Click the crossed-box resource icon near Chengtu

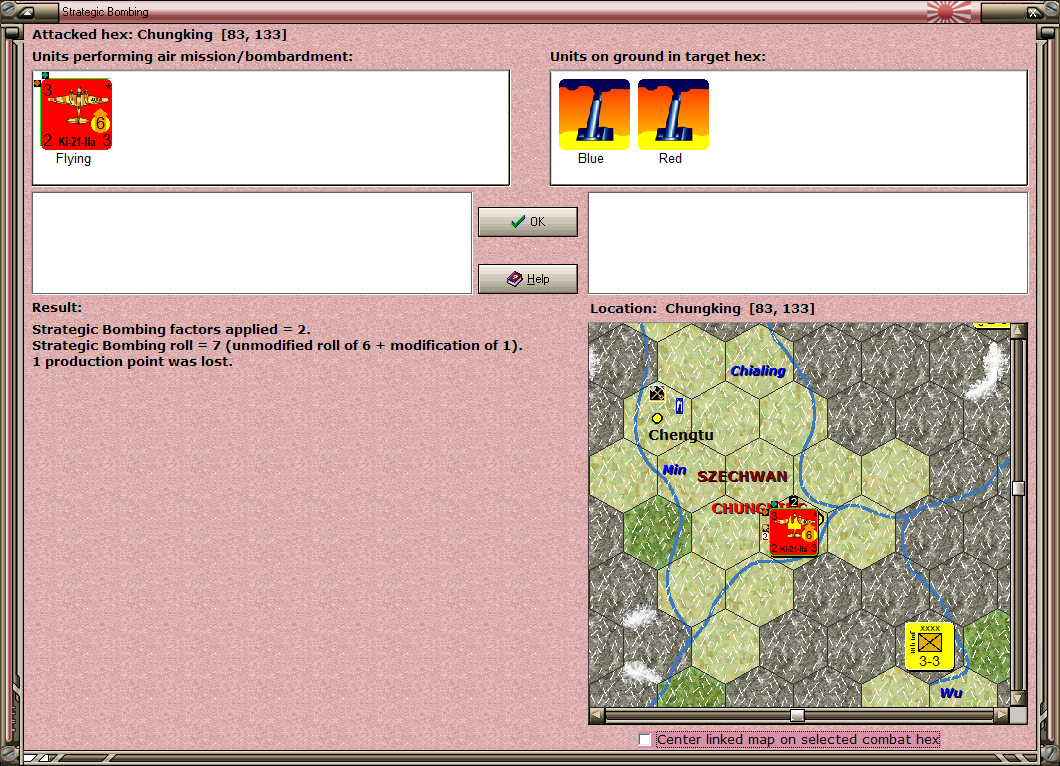click(x=657, y=393)
